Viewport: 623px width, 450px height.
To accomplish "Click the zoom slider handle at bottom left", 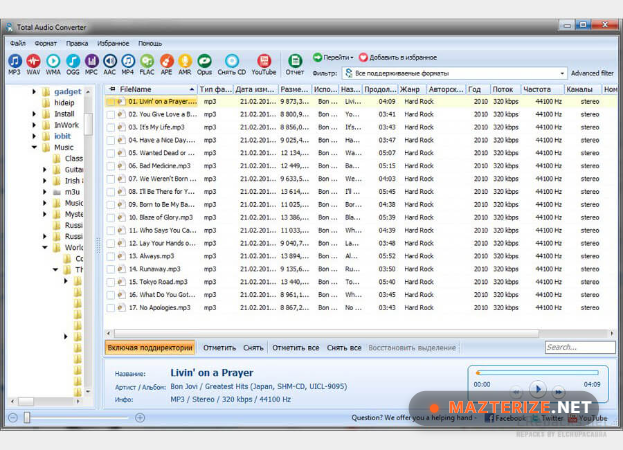I will (27, 418).
